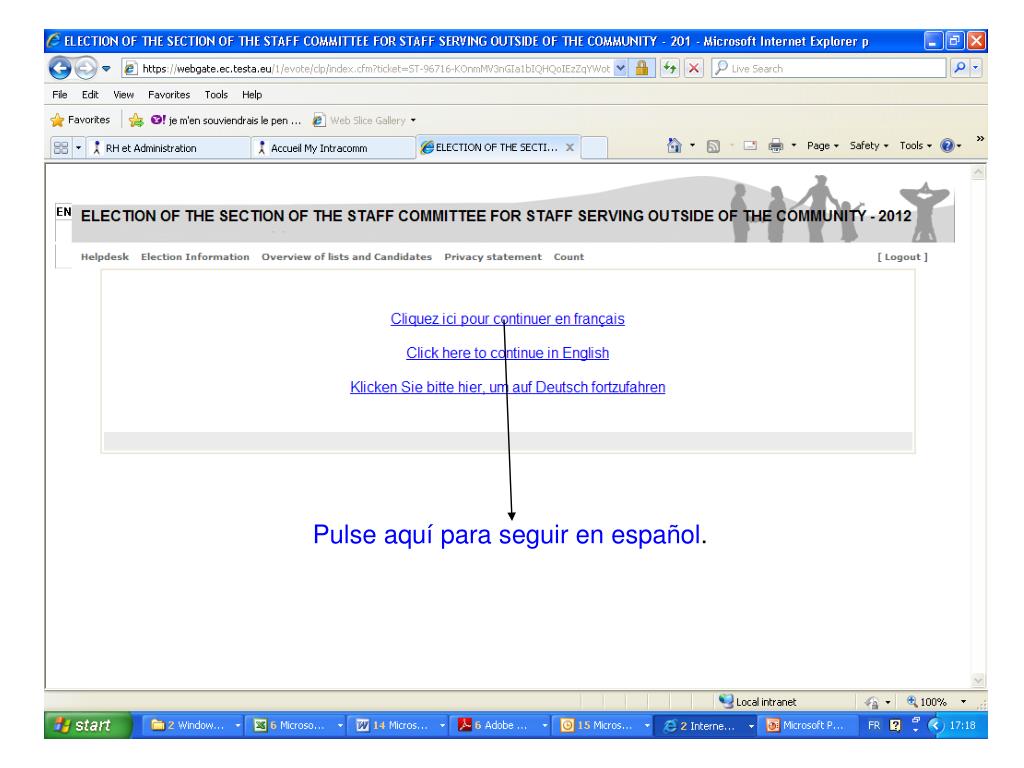Click the Live Search input box
Screen dimensions: 1024x768
click(828, 68)
